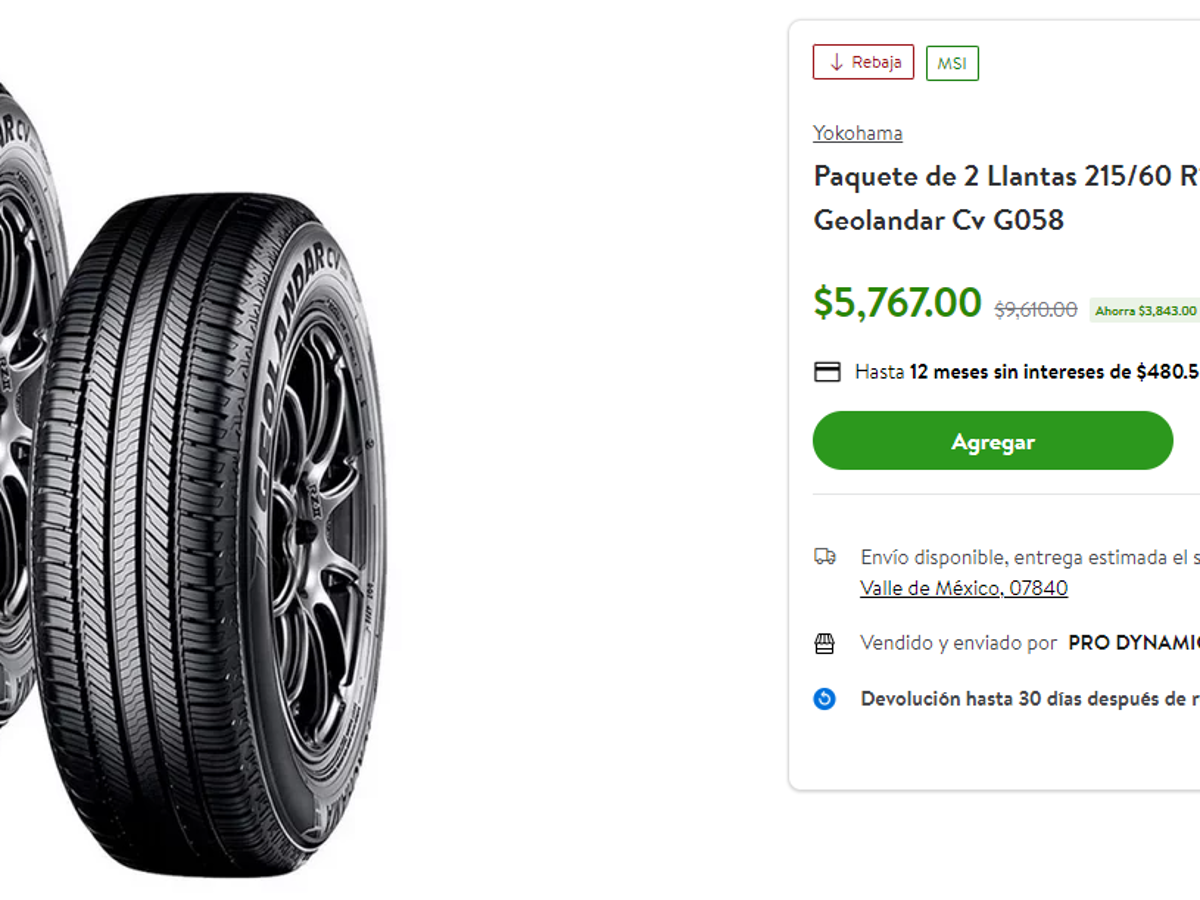The image size is (1200, 900).
Task: Click the red down arrow inside the Rebaja badge
Action: [836, 61]
